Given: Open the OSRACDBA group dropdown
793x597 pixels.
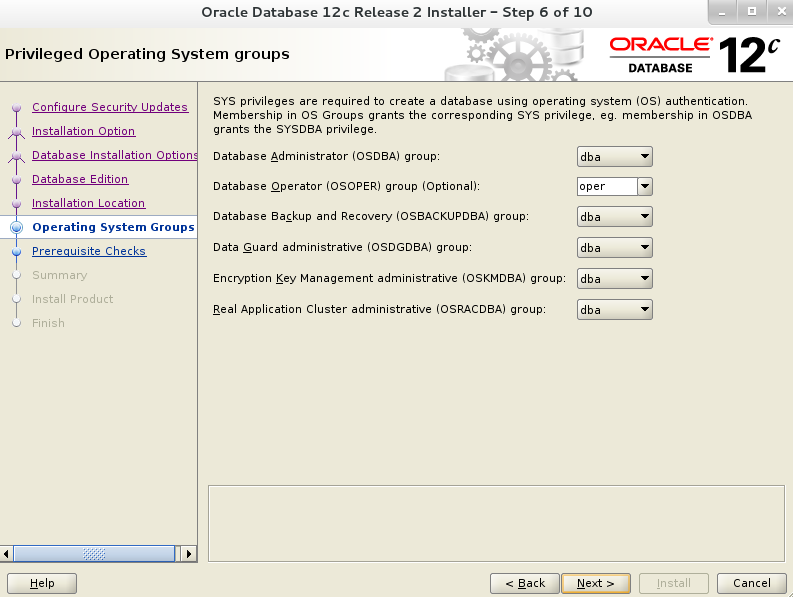Looking at the screenshot, I should (614, 310).
